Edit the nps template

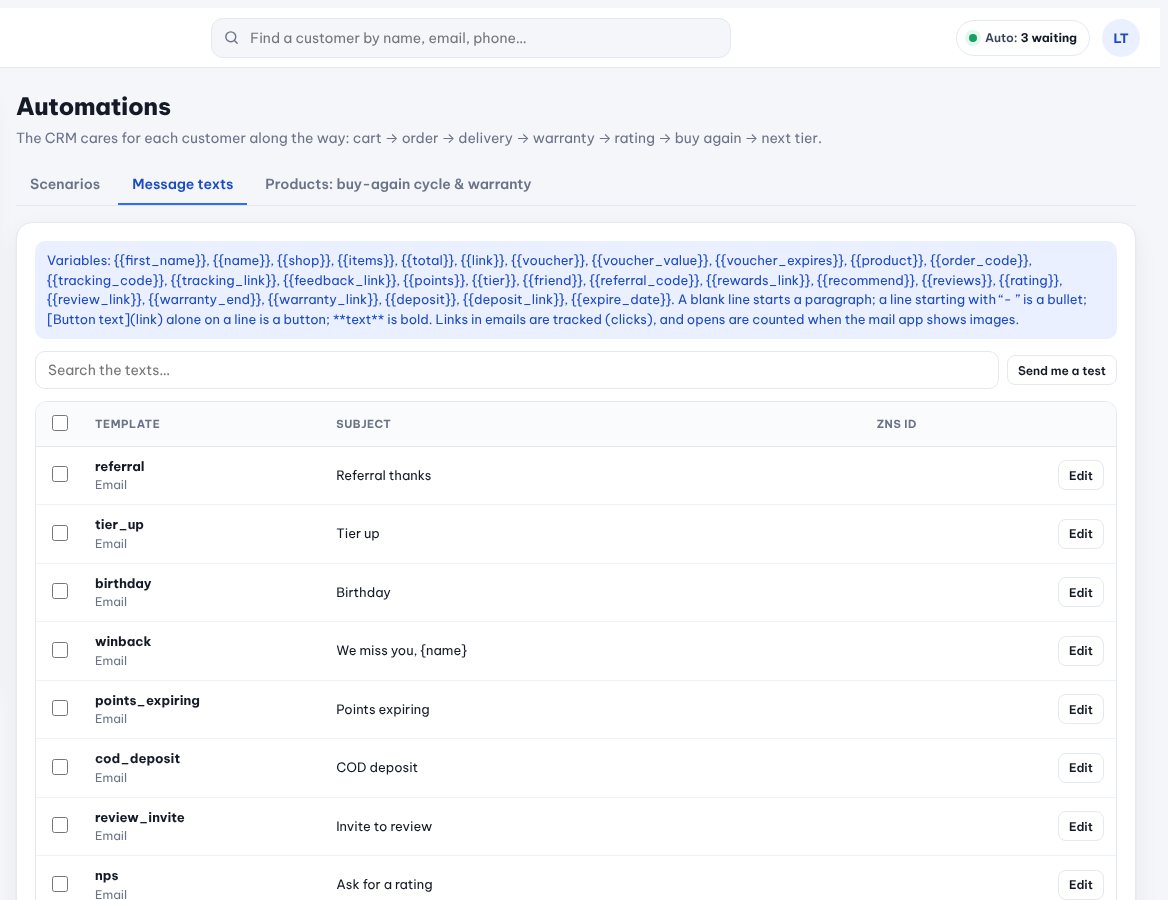click(1080, 884)
